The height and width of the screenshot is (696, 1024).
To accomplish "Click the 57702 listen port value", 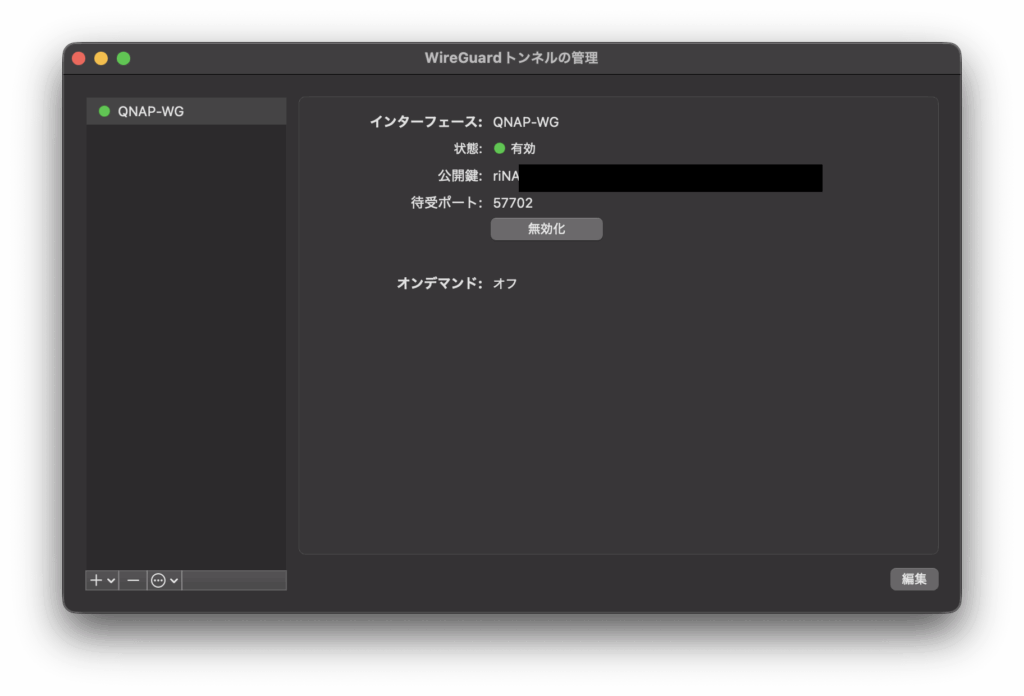I will pyautogui.click(x=513, y=203).
